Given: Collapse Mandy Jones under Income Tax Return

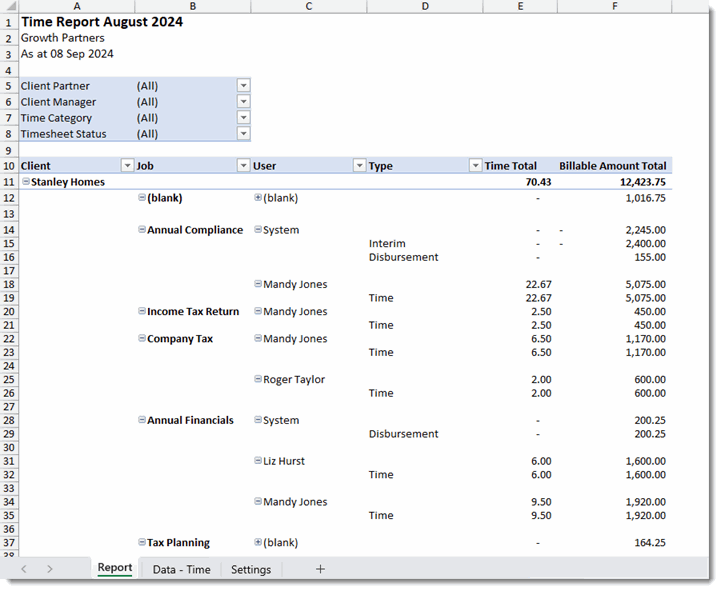Looking at the screenshot, I should click(258, 311).
